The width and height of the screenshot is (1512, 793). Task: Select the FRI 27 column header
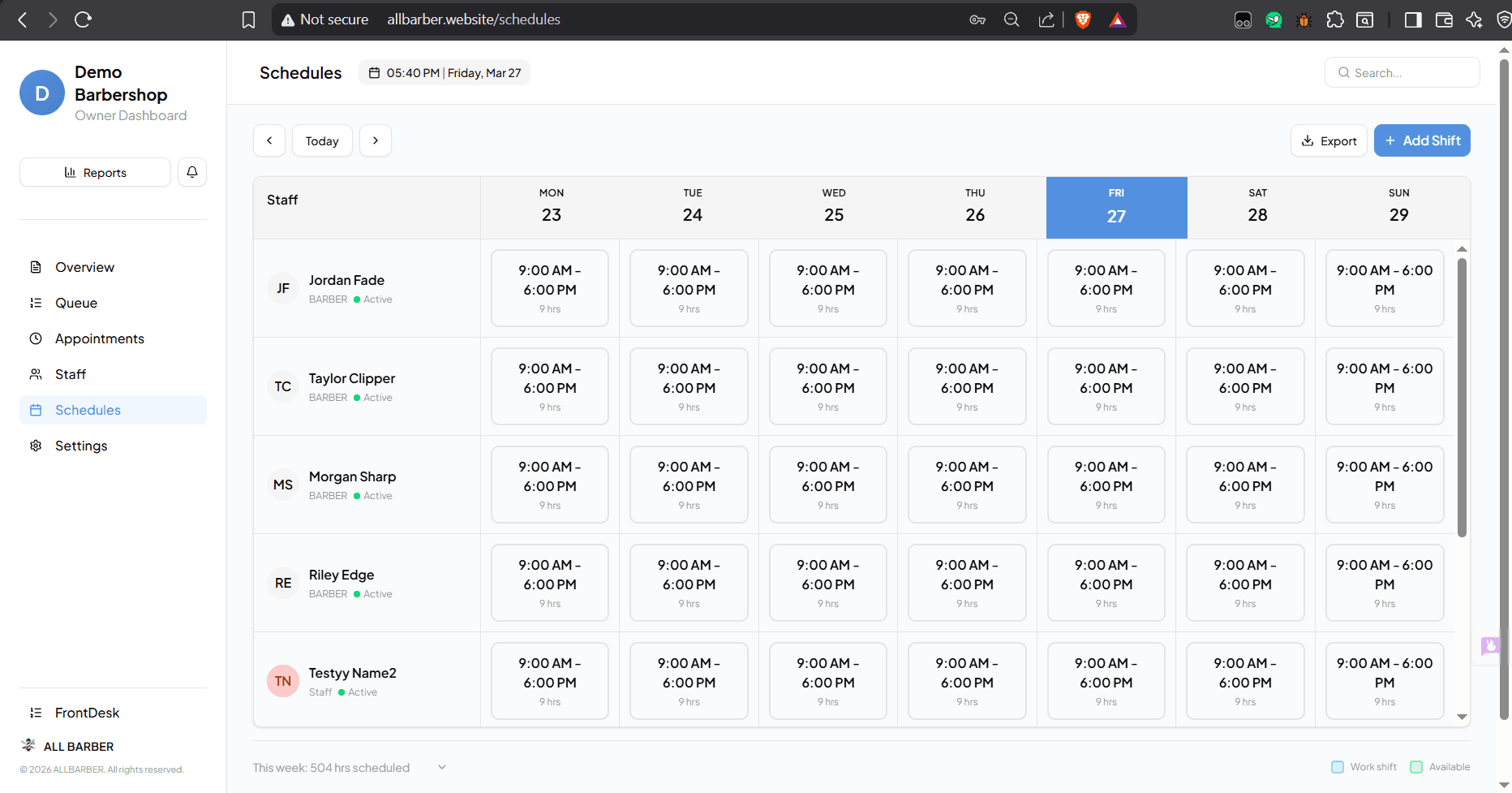coord(1116,208)
